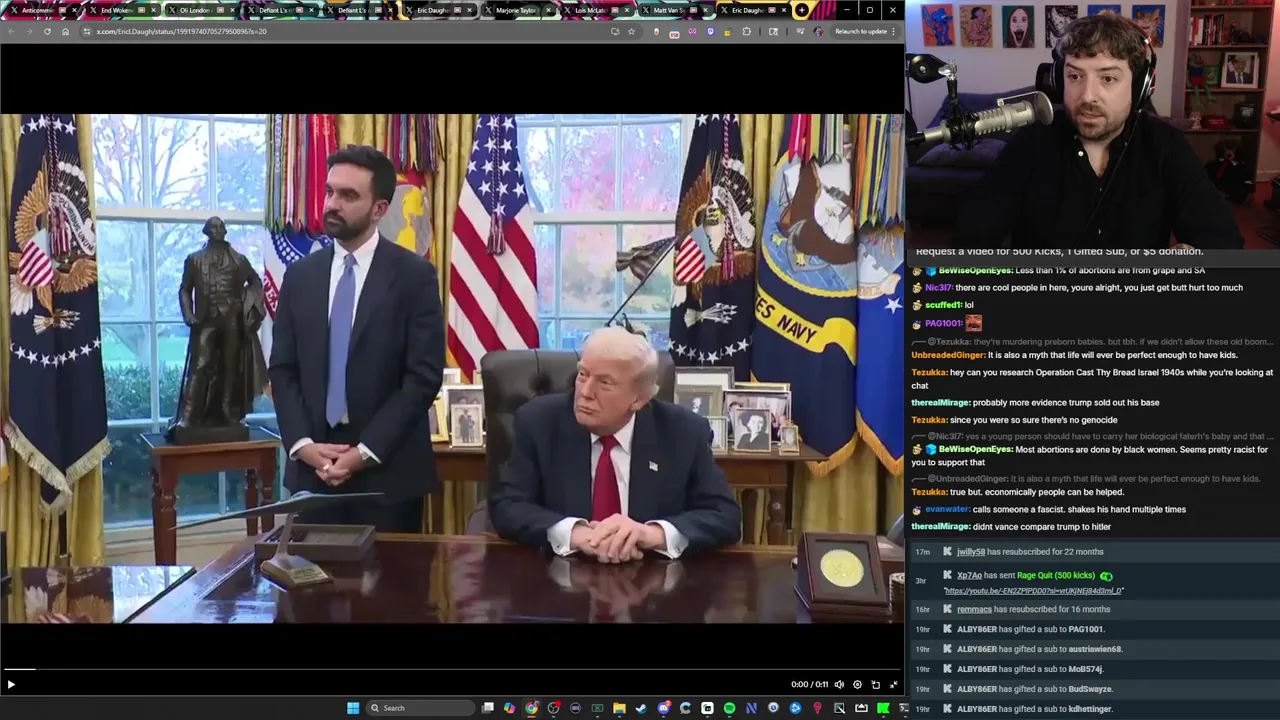Open File Explorer folder icon in taskbar

620,708
